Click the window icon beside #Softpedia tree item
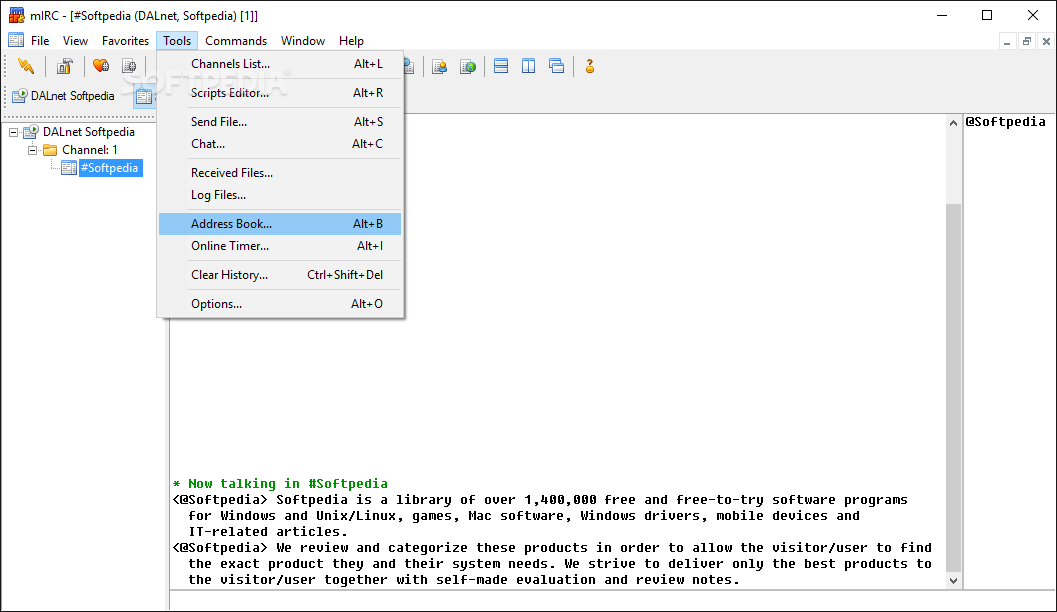Image resolution: width=1057 pixels, height=612 pixels. pyautogui.click(x=69, y=168)
